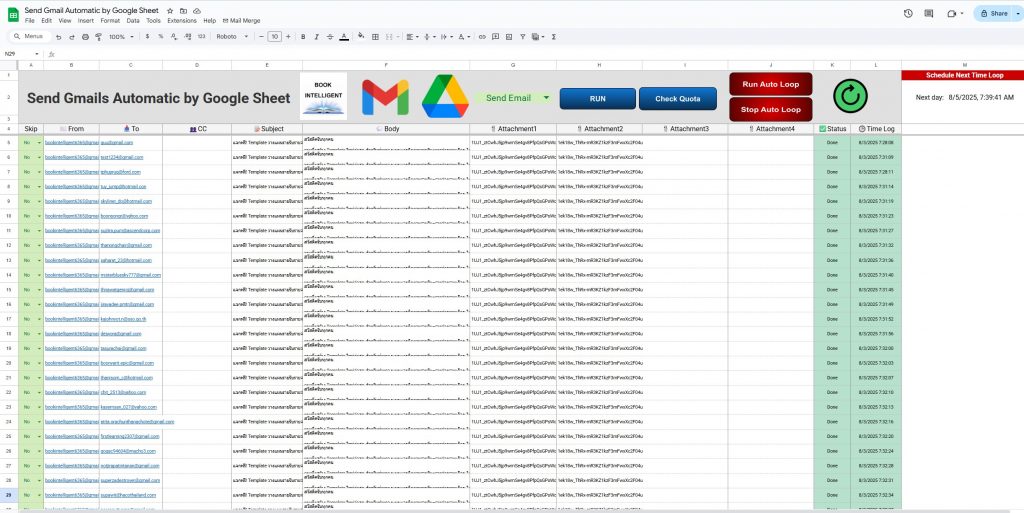The image size is (1024, 513).
Task: Click the font size field
Action: tap(274, 37)
